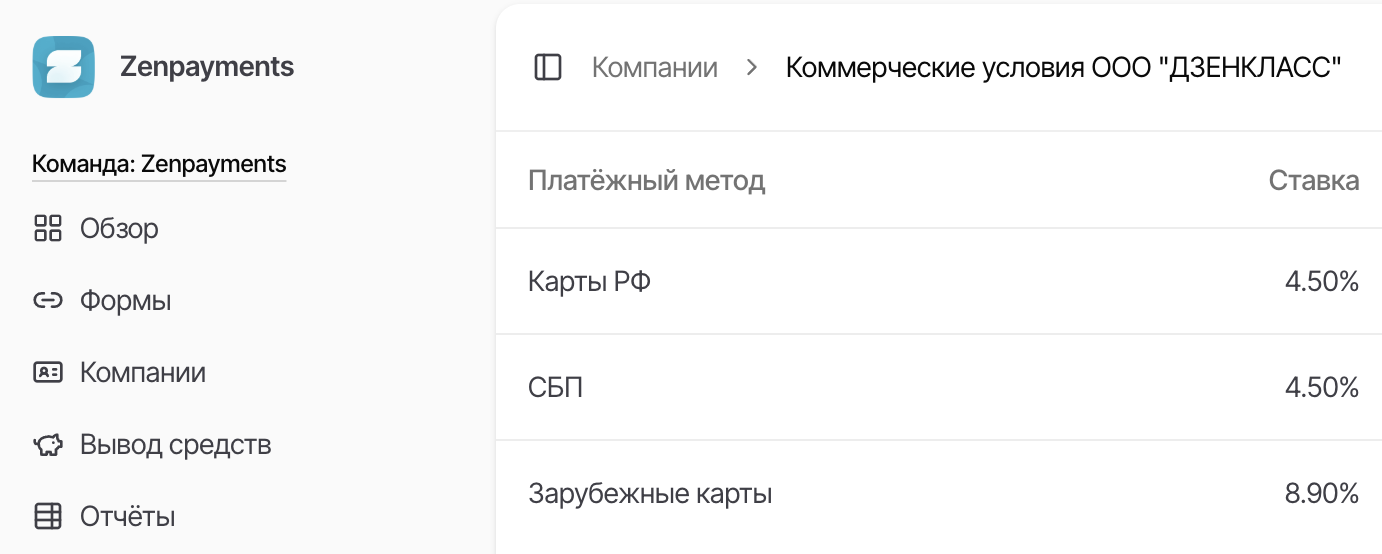Select the Карты РФ row label

tap(589, 282)
